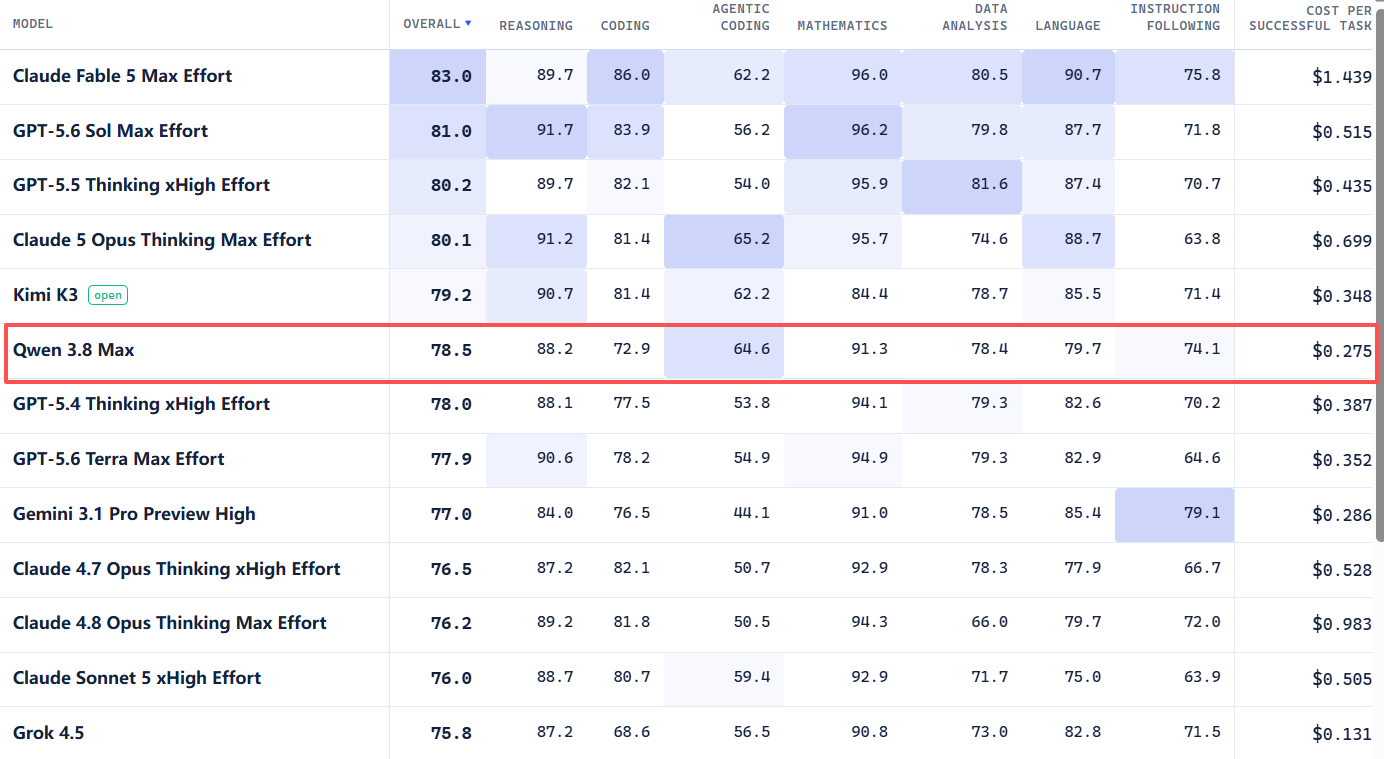Open GPT-5.6 Sol Max Effort model entry
The height and width of the screenshot is (759, 1384).
pyautogui.click(x=110, y=131)
